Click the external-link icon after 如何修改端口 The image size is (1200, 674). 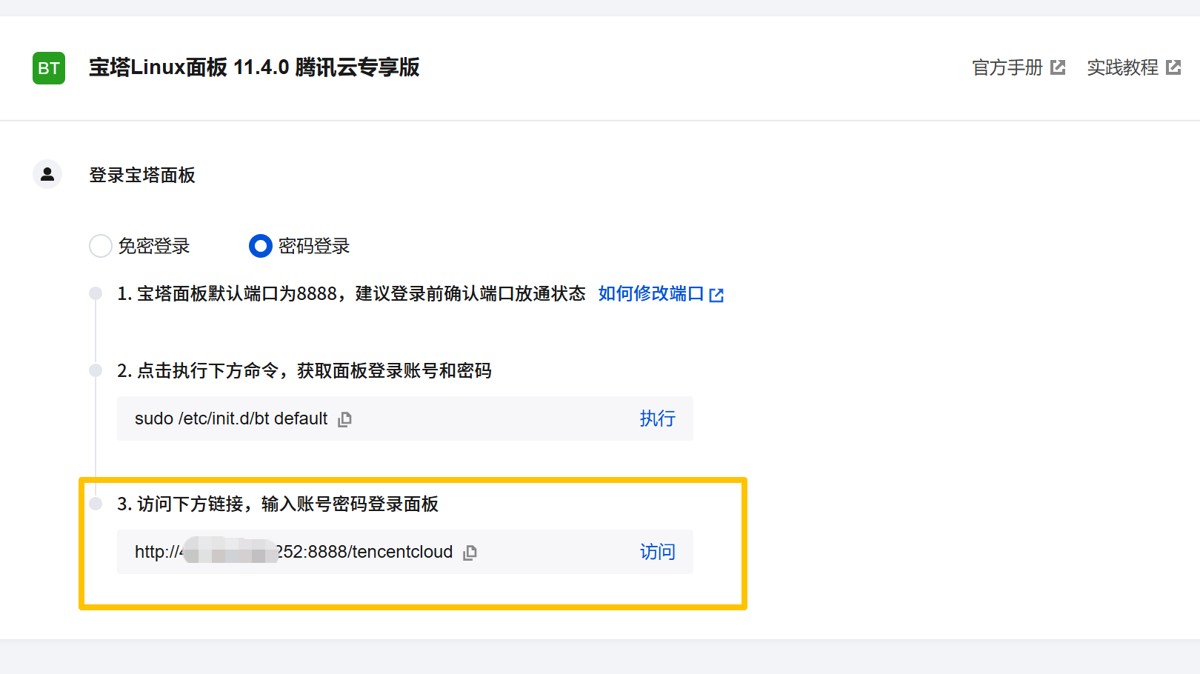[716, 295]
